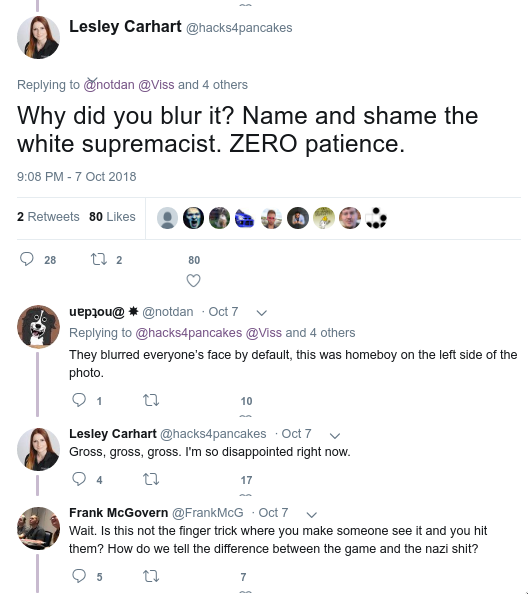The width and height of the screenshot is (528, 594).
Task: Retweet Lesley Carhart's main tweet
Action: coord(98,259)
